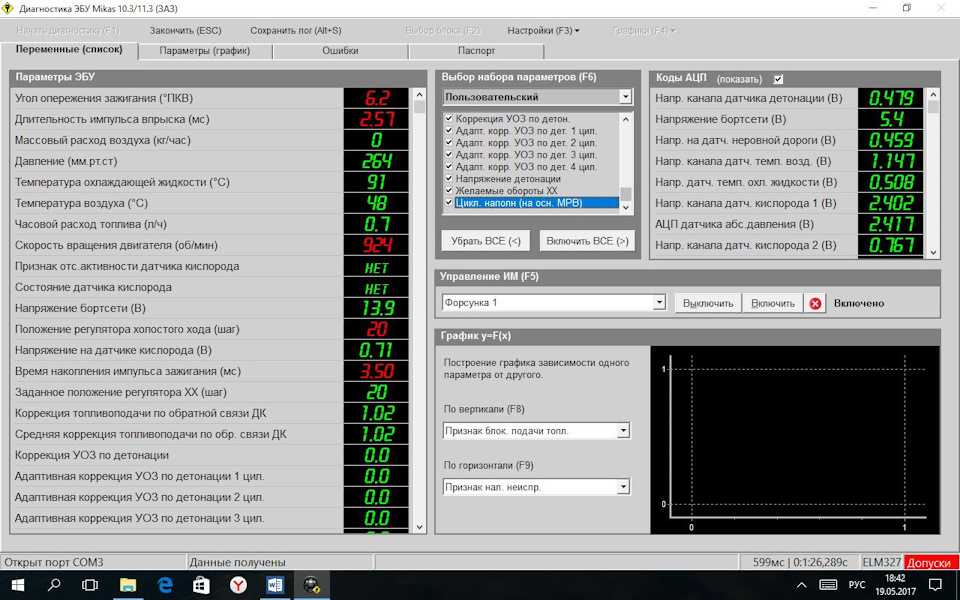The width and height of the screenshot is (960, 600).
Task: Switch to 'Переменные (список)' tab
Action: tap(69, 50)
